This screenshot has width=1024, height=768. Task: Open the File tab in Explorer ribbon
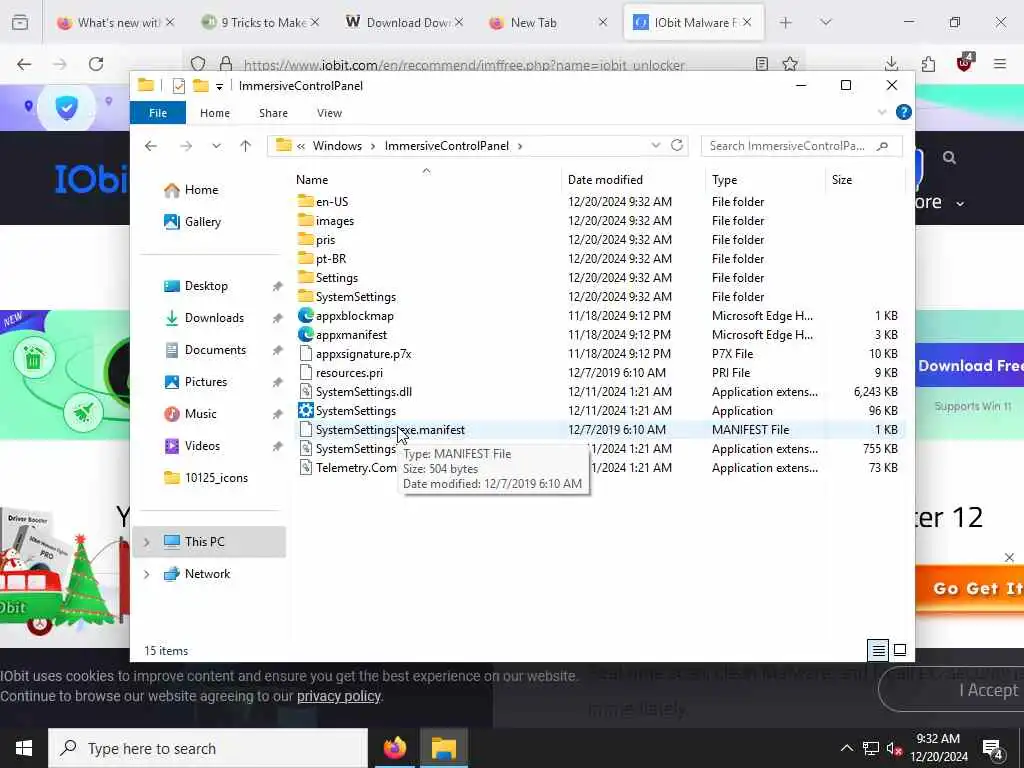158,113
